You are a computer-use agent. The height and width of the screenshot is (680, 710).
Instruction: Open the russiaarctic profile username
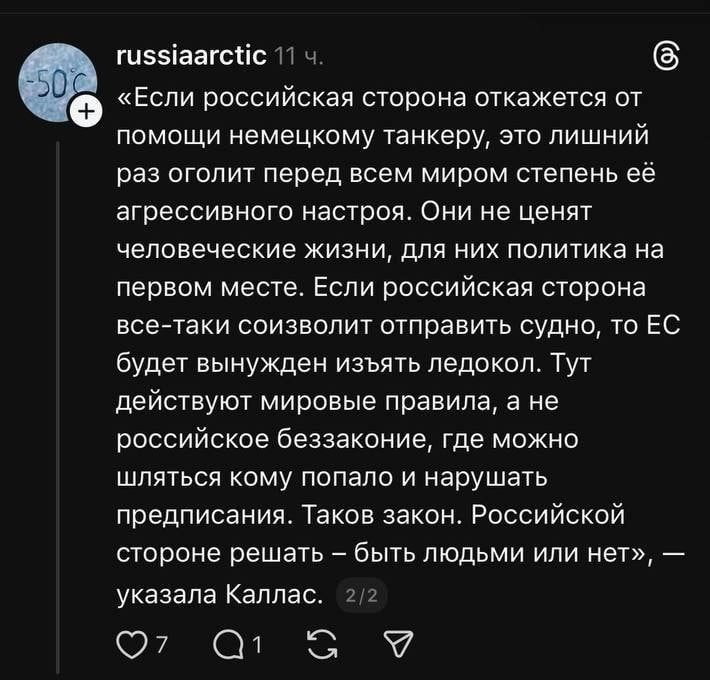(x=191, y=57)
